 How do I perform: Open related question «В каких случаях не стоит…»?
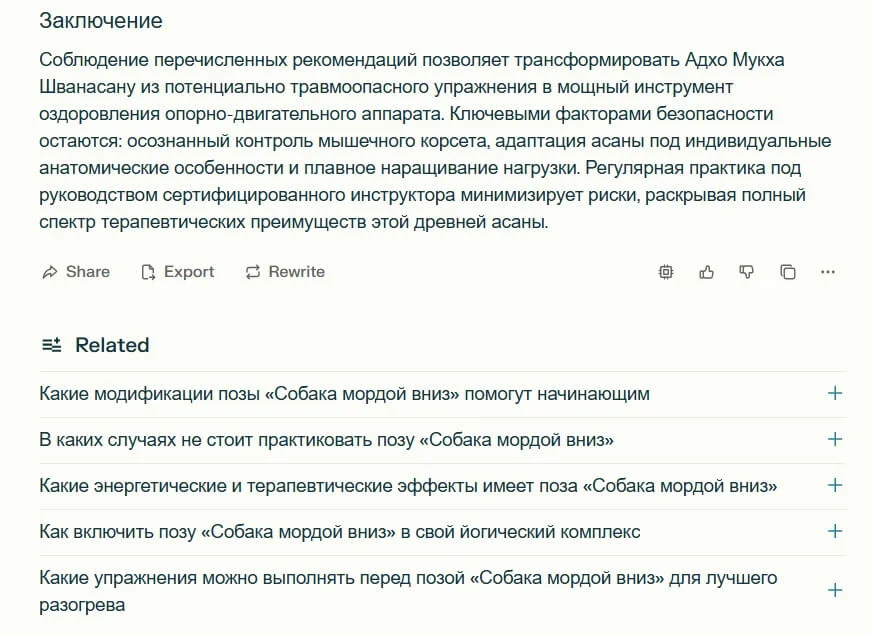click(326, 440)
